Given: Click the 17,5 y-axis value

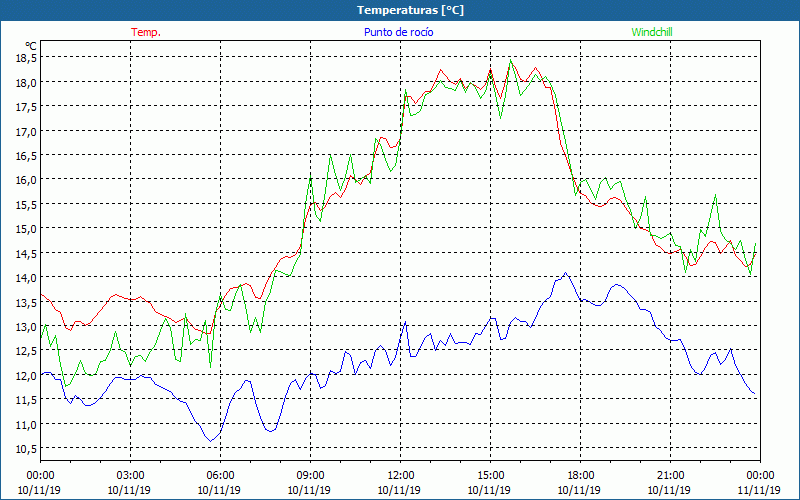Looking at the screenshot, I should (26, 107).
